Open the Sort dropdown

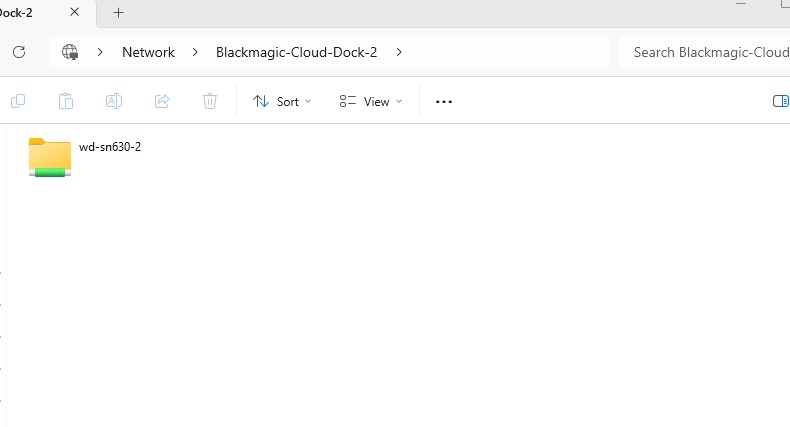point(282,101)
